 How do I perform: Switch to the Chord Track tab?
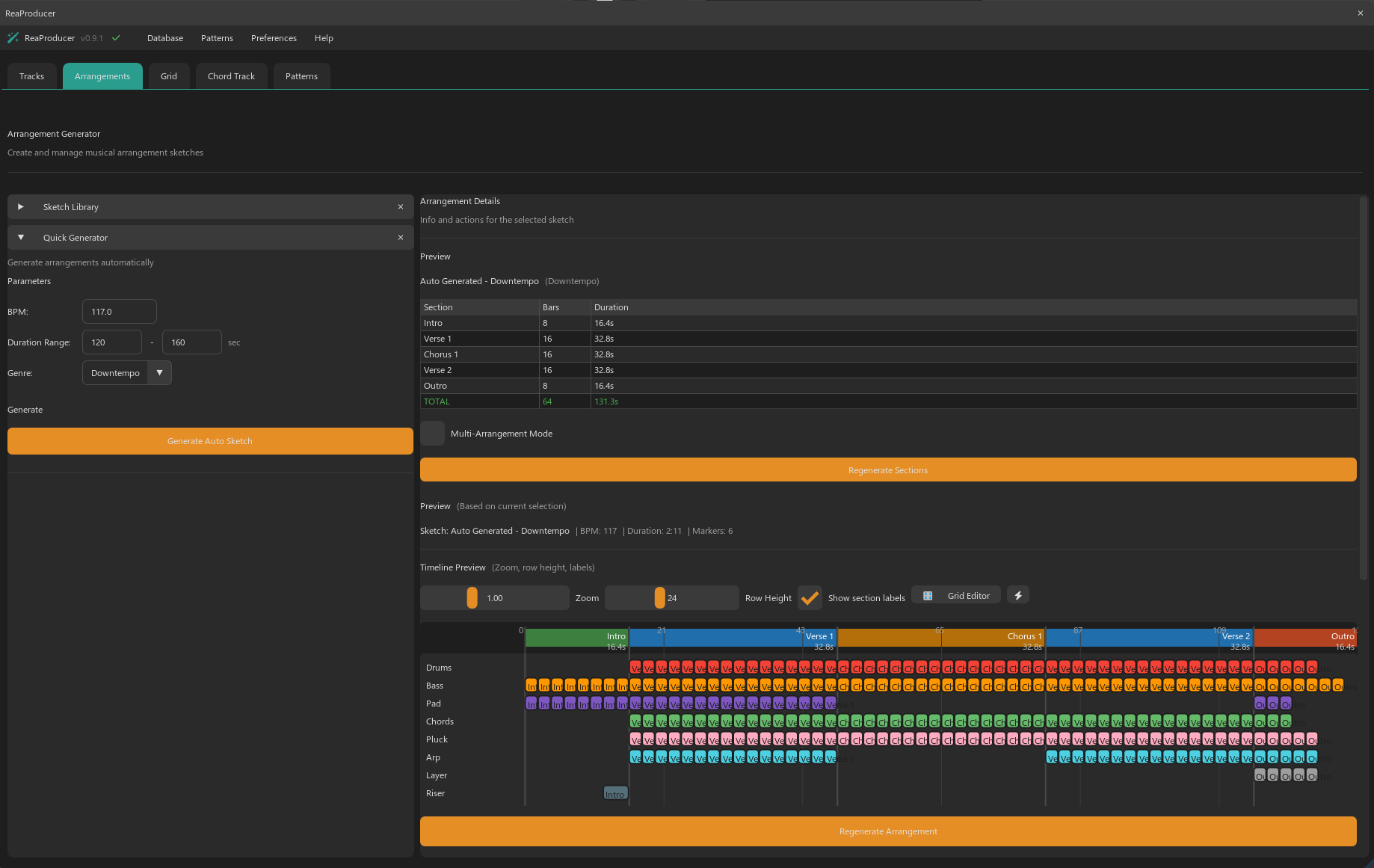[231, 76]
